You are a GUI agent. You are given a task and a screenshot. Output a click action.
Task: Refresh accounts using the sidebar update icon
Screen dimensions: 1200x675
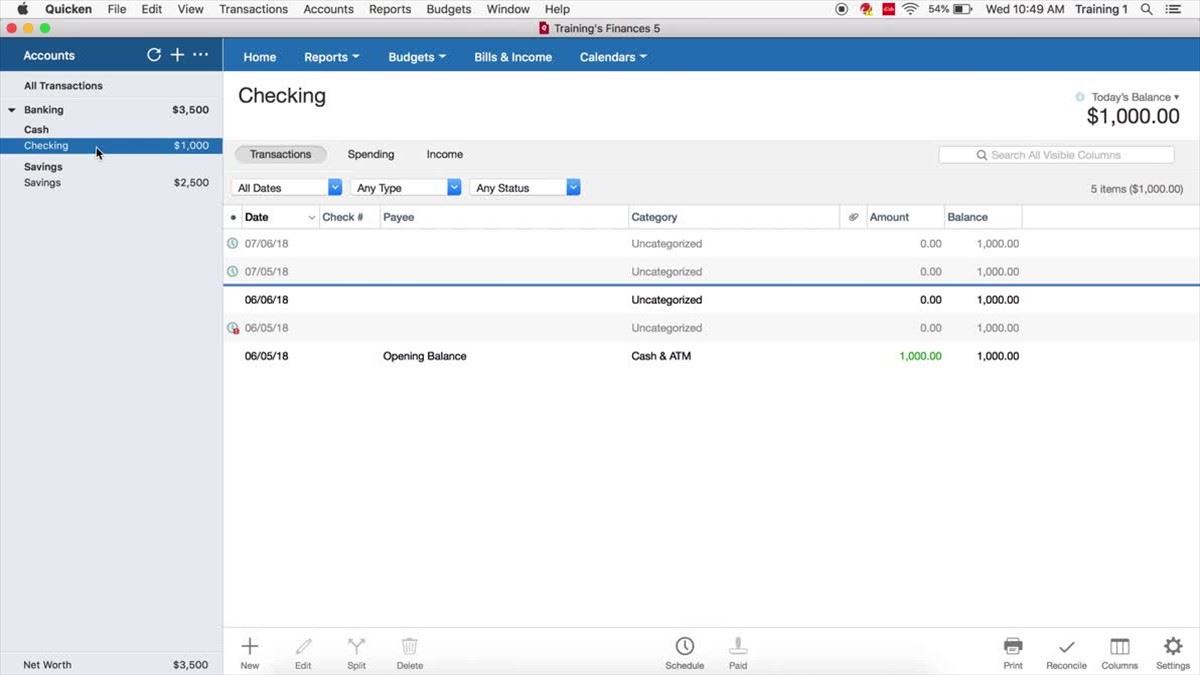click(154, 55)
